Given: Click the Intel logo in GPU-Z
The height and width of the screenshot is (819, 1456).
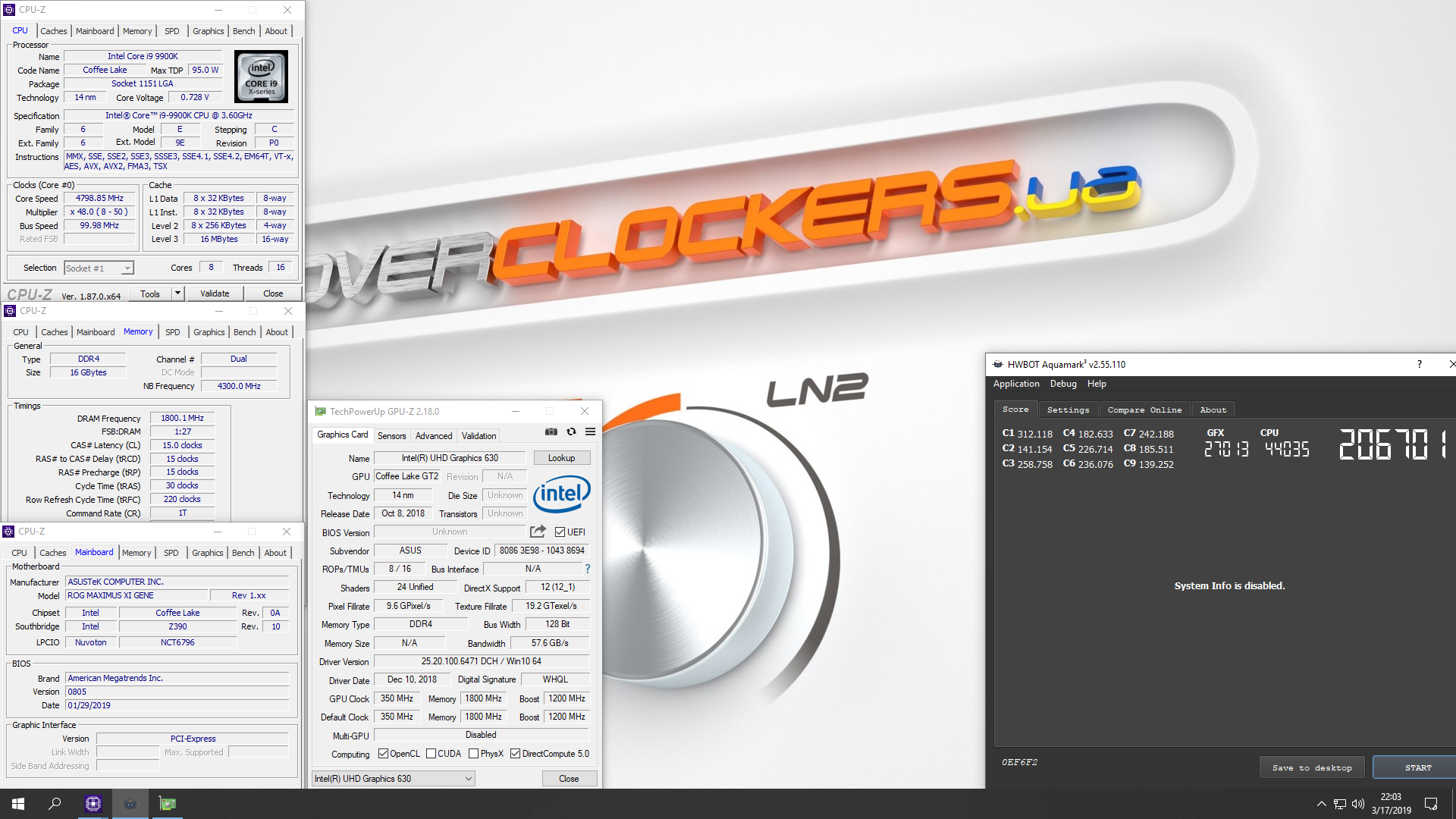Looking at the screenshot, I should pos(561,494).
